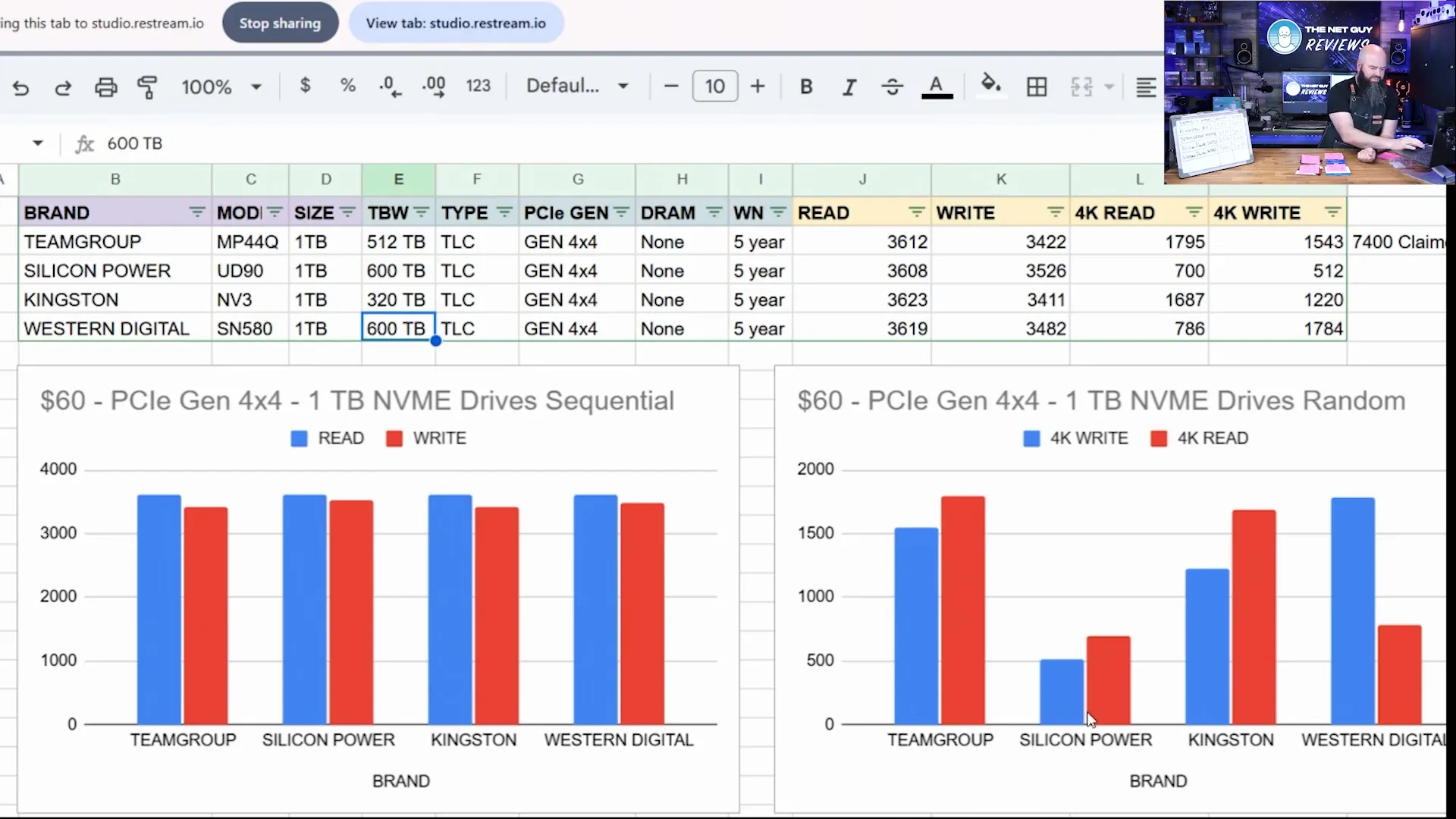Image resolution: width=1456 pixels, height=819 pixels.
Task: Select the 1687 4K READ cell
Action: point(1139,300)
